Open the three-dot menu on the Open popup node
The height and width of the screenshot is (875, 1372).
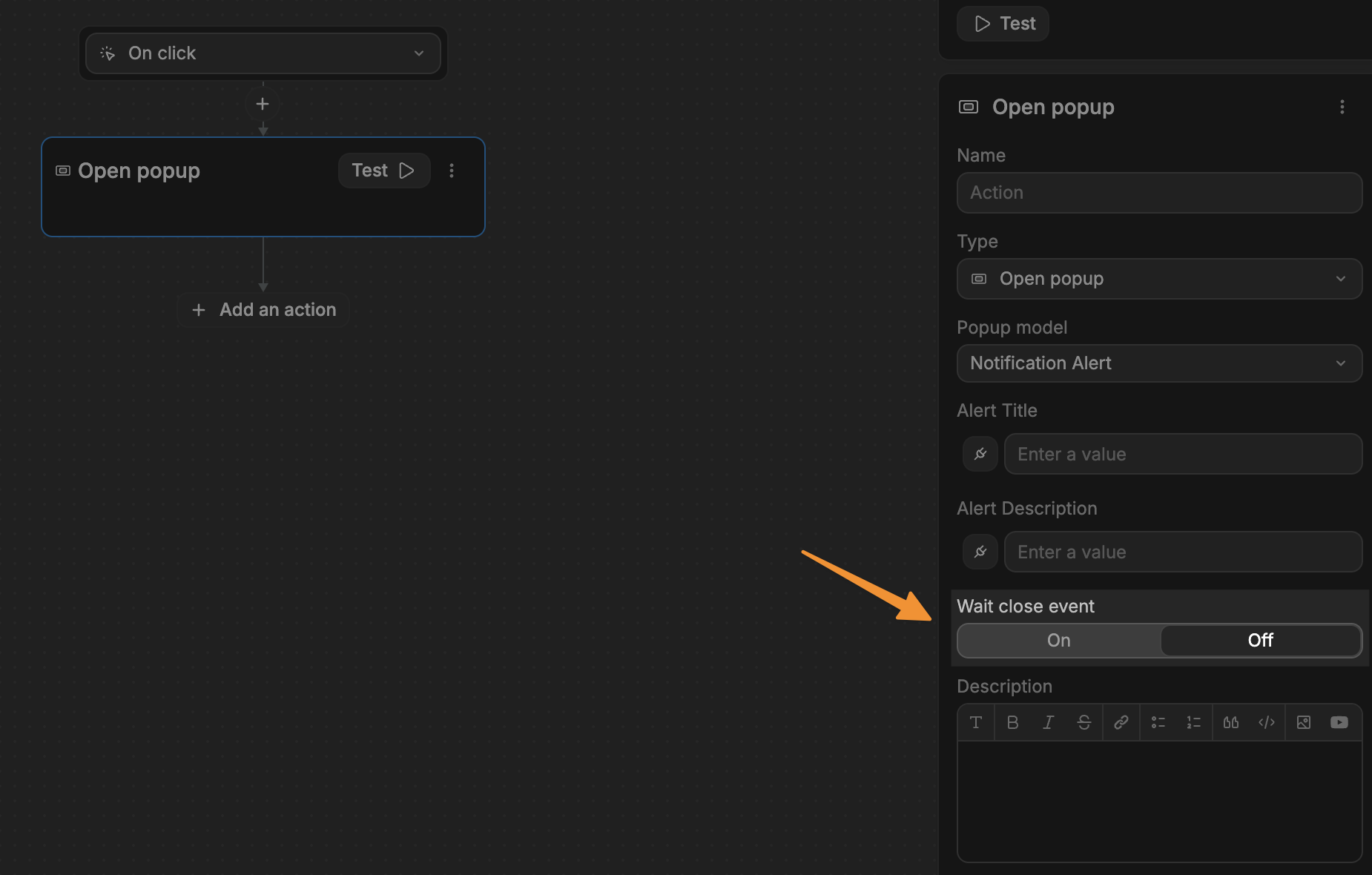(x=452, y=171)
